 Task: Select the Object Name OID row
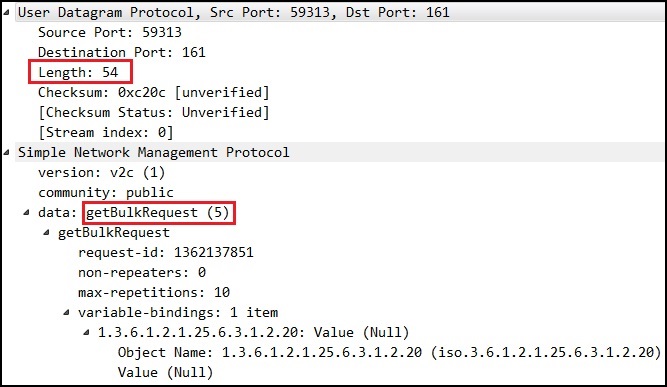[x=390, y=352]
